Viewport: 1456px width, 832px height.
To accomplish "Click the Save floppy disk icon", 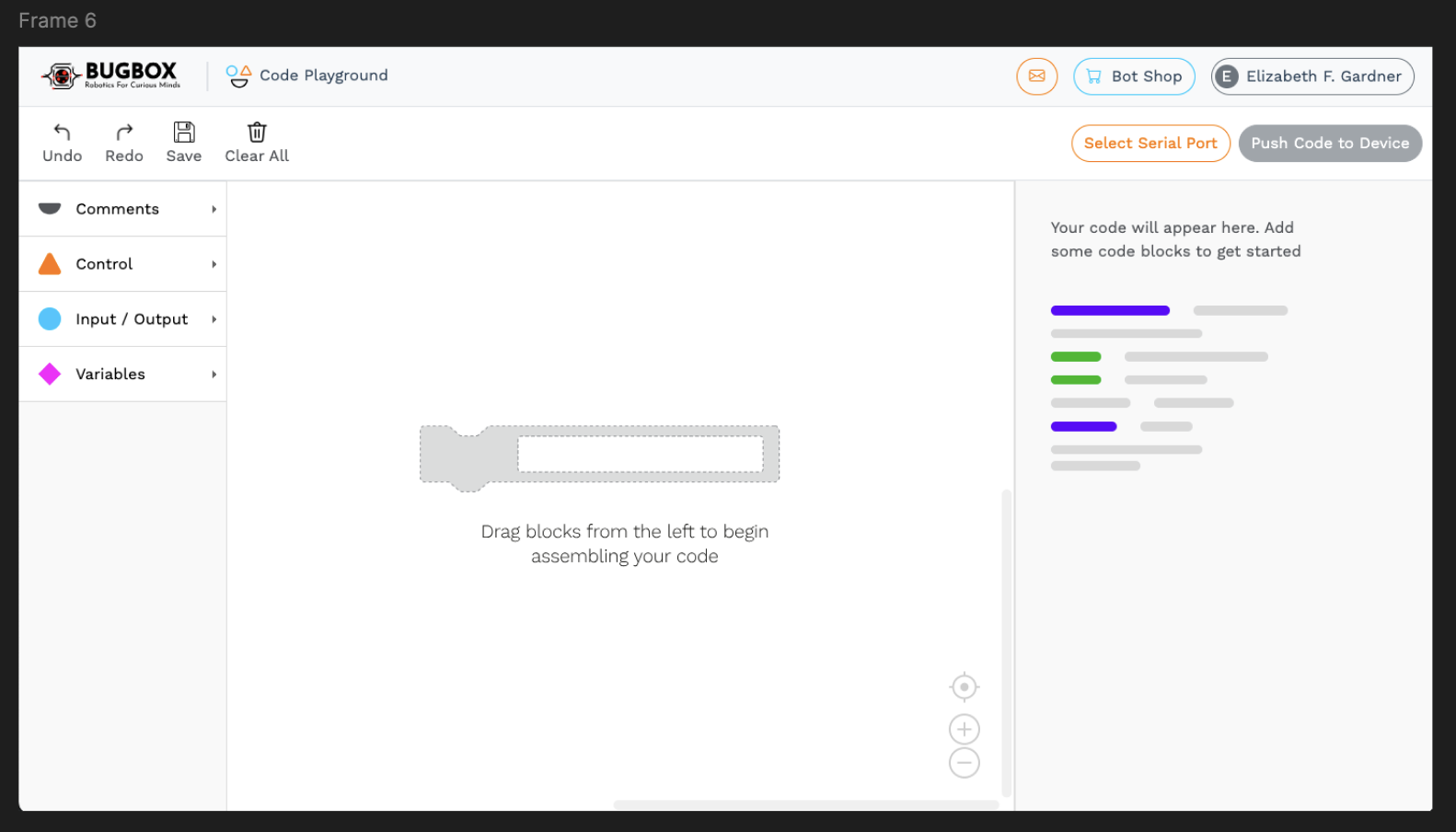I will 184,132.
